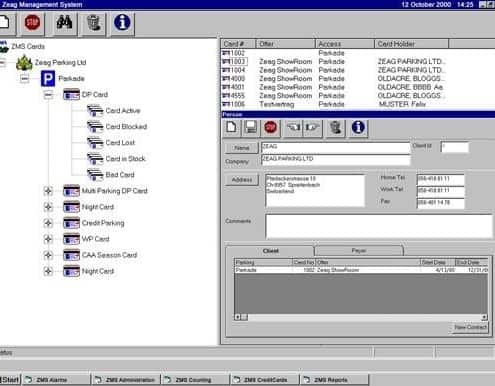Image resolution: width=495 pixels, height=386 pixels.
Task: Switch to ZMS Administration in taskbar
Action: point(126,380)
